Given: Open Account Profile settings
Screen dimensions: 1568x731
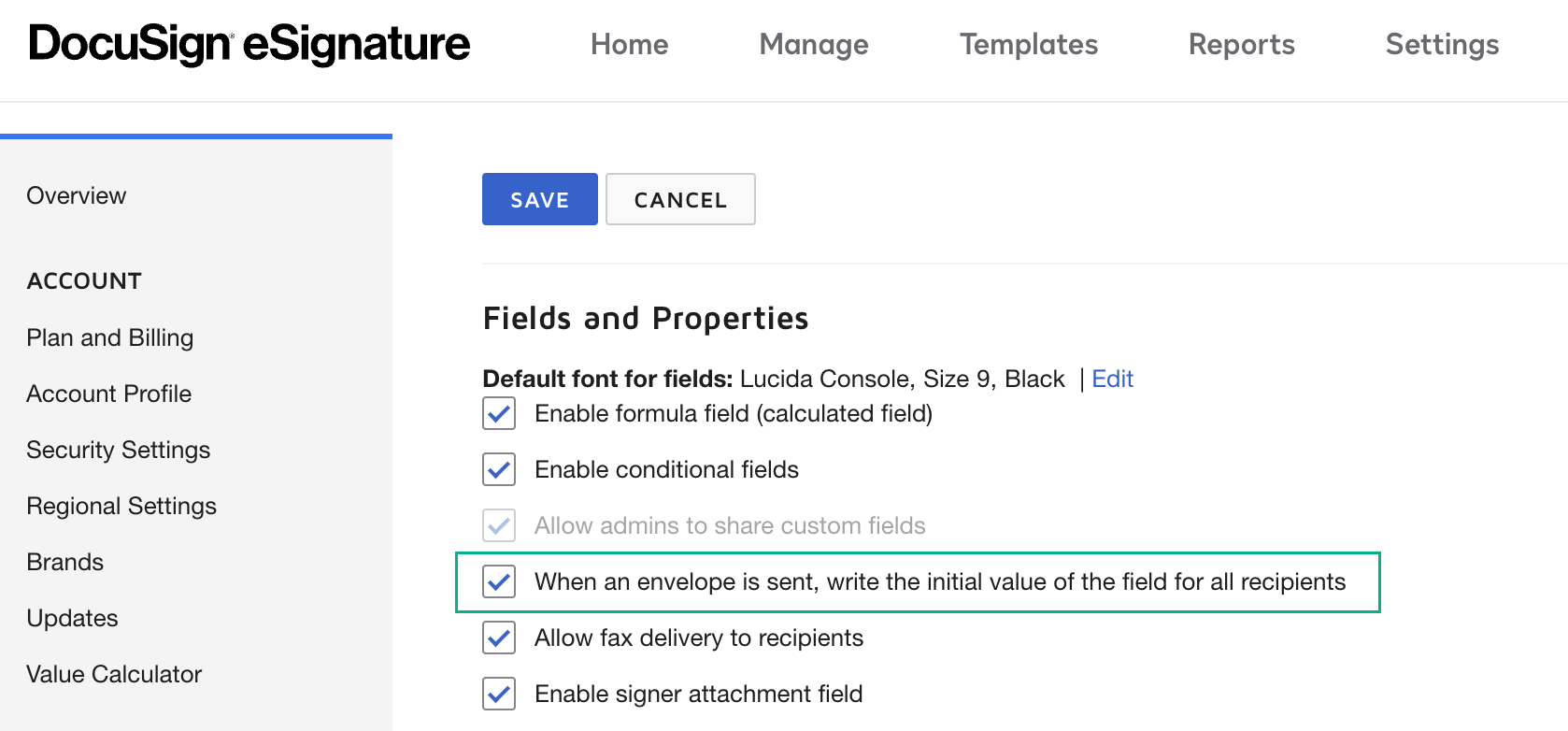Looking at the screenshot, I should tap(108, 394).
